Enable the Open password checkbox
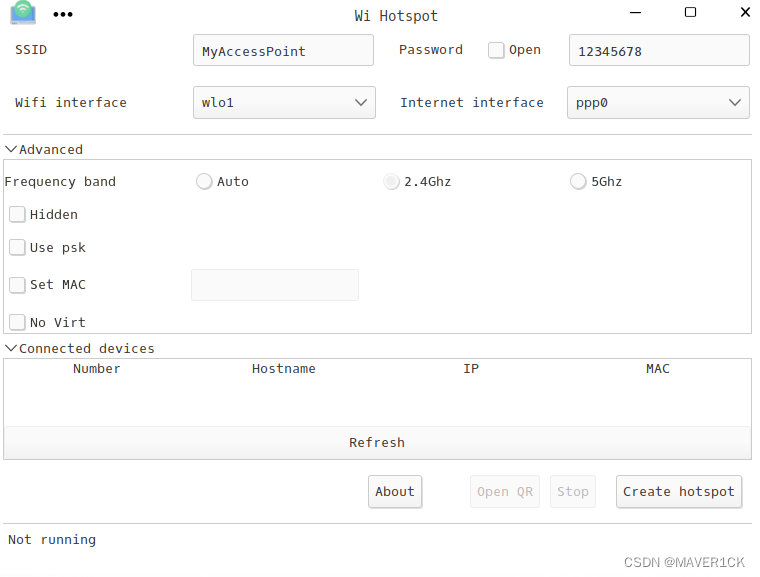The image size is (760, 577). (496, 50)
